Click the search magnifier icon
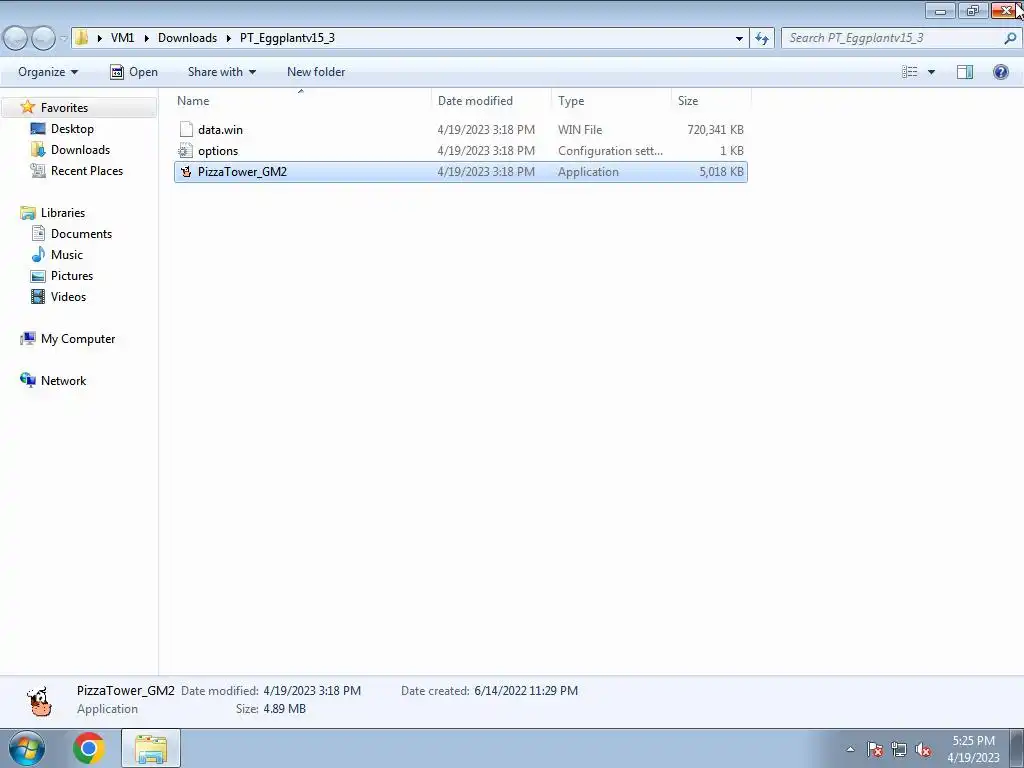 pyautogui.click(x=1010, y=38)
